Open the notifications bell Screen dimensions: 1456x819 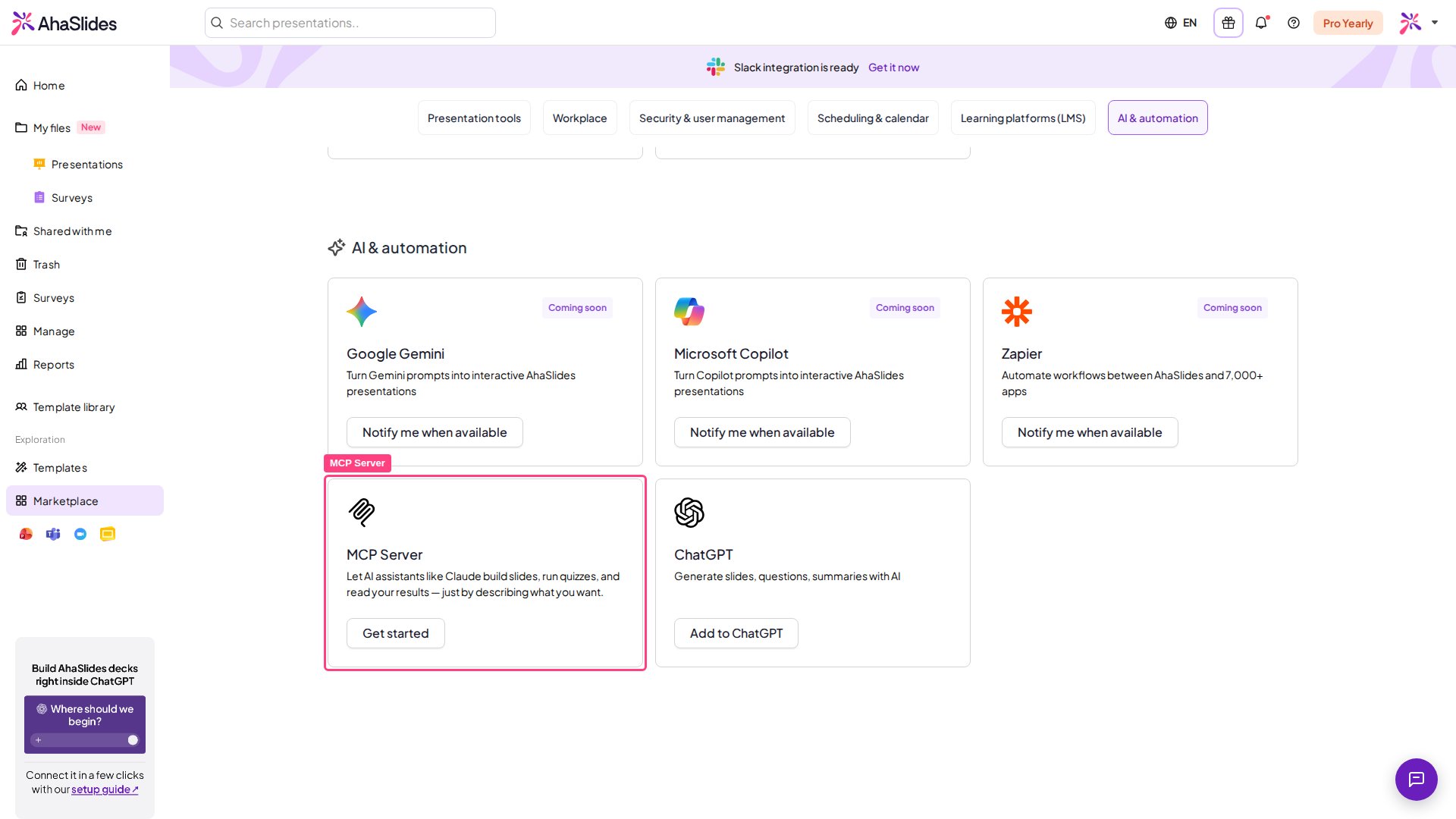(x=1261, y=23)
